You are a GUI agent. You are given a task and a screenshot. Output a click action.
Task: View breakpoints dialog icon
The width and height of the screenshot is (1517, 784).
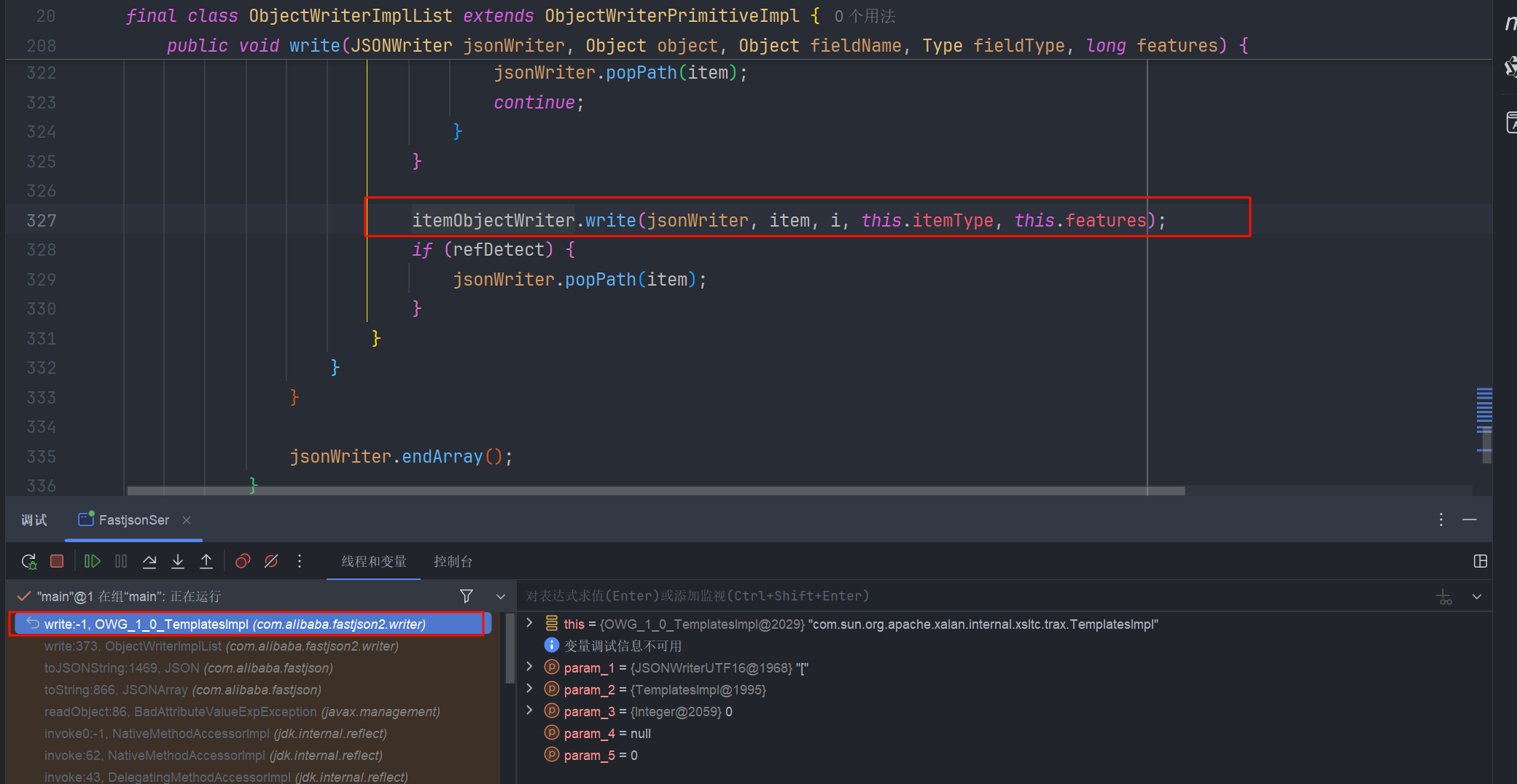click(x=243, y=561)
